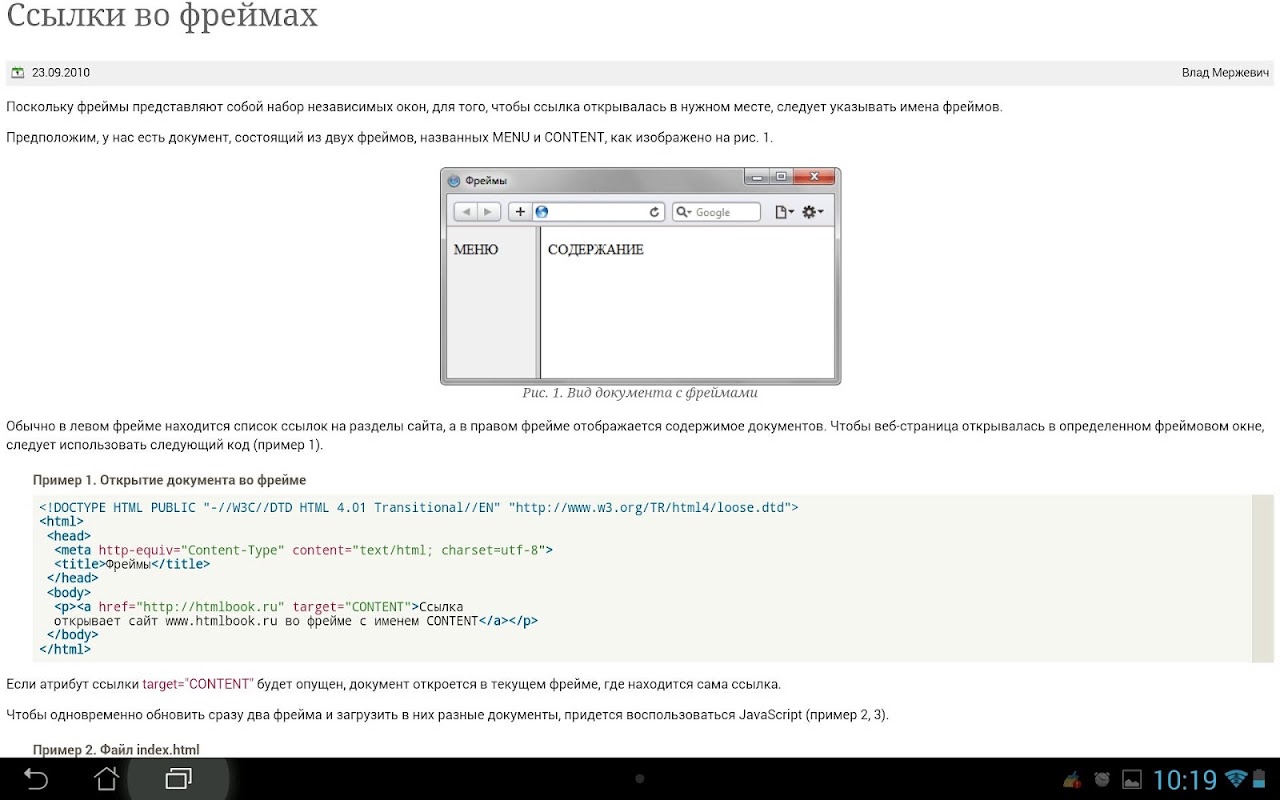
Task: Tap the broom cleaner notification icon
Action: [1072, 779]
